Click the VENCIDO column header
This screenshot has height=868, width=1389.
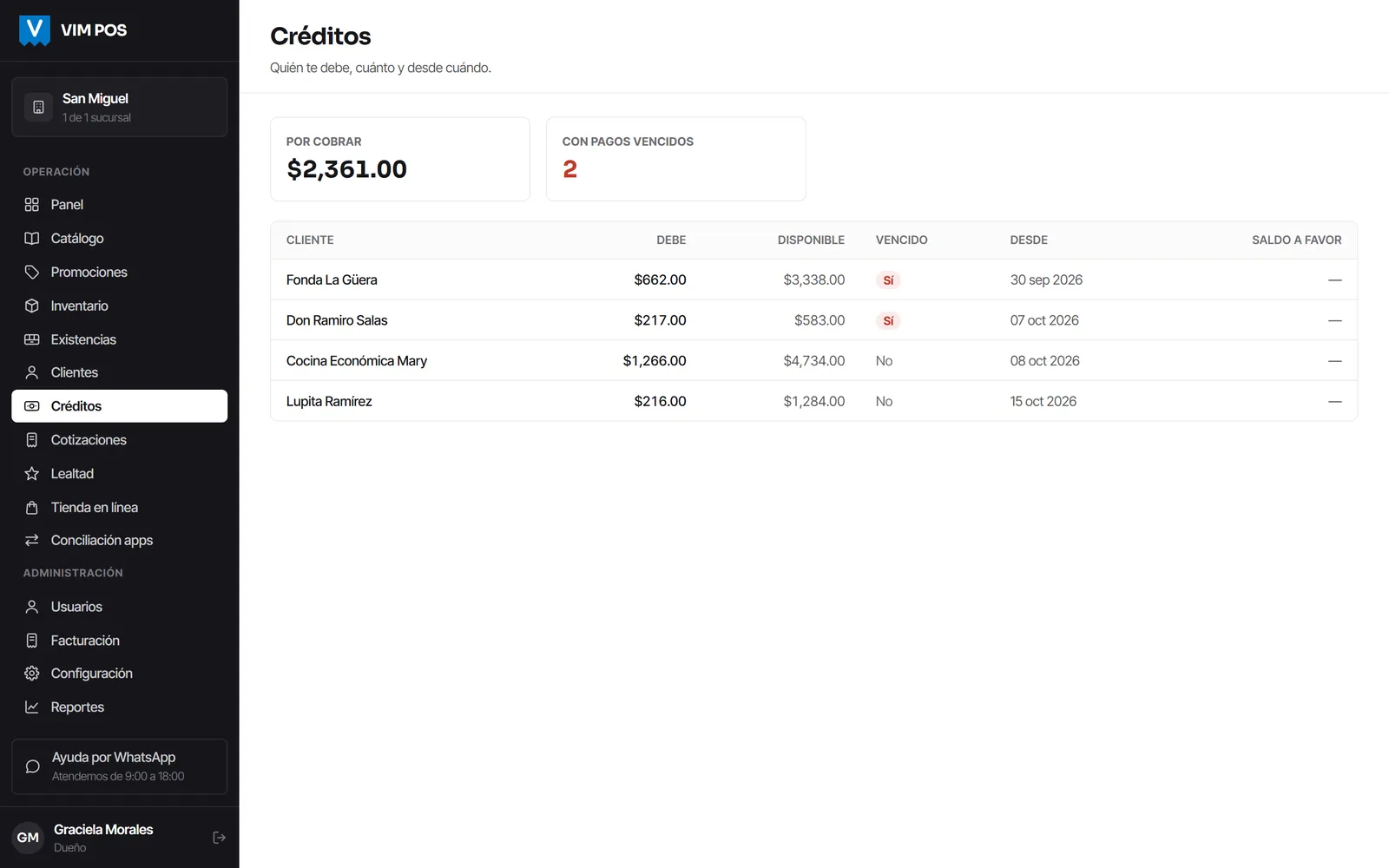pos(901,240)
